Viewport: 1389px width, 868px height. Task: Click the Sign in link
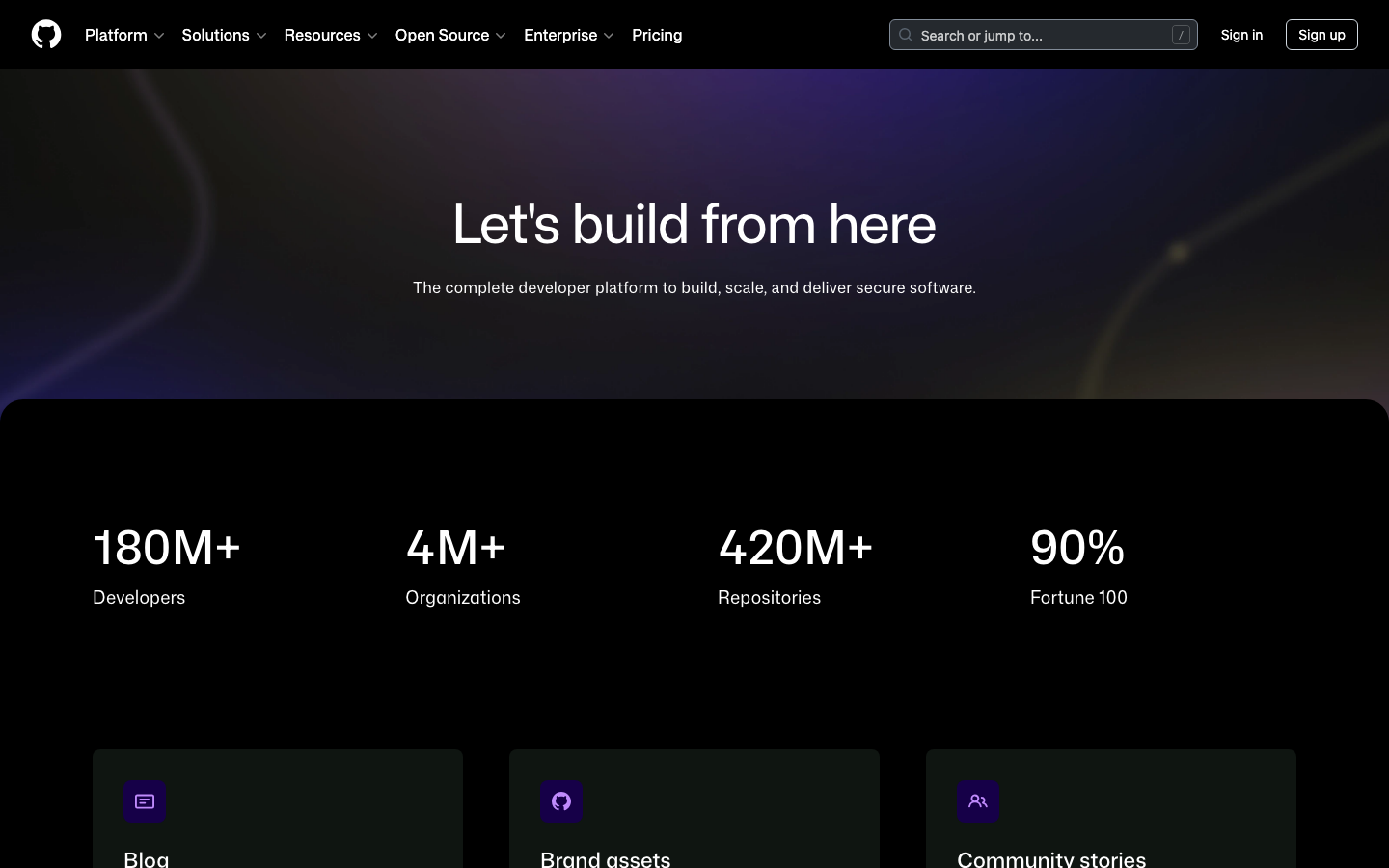(1241, 35)
